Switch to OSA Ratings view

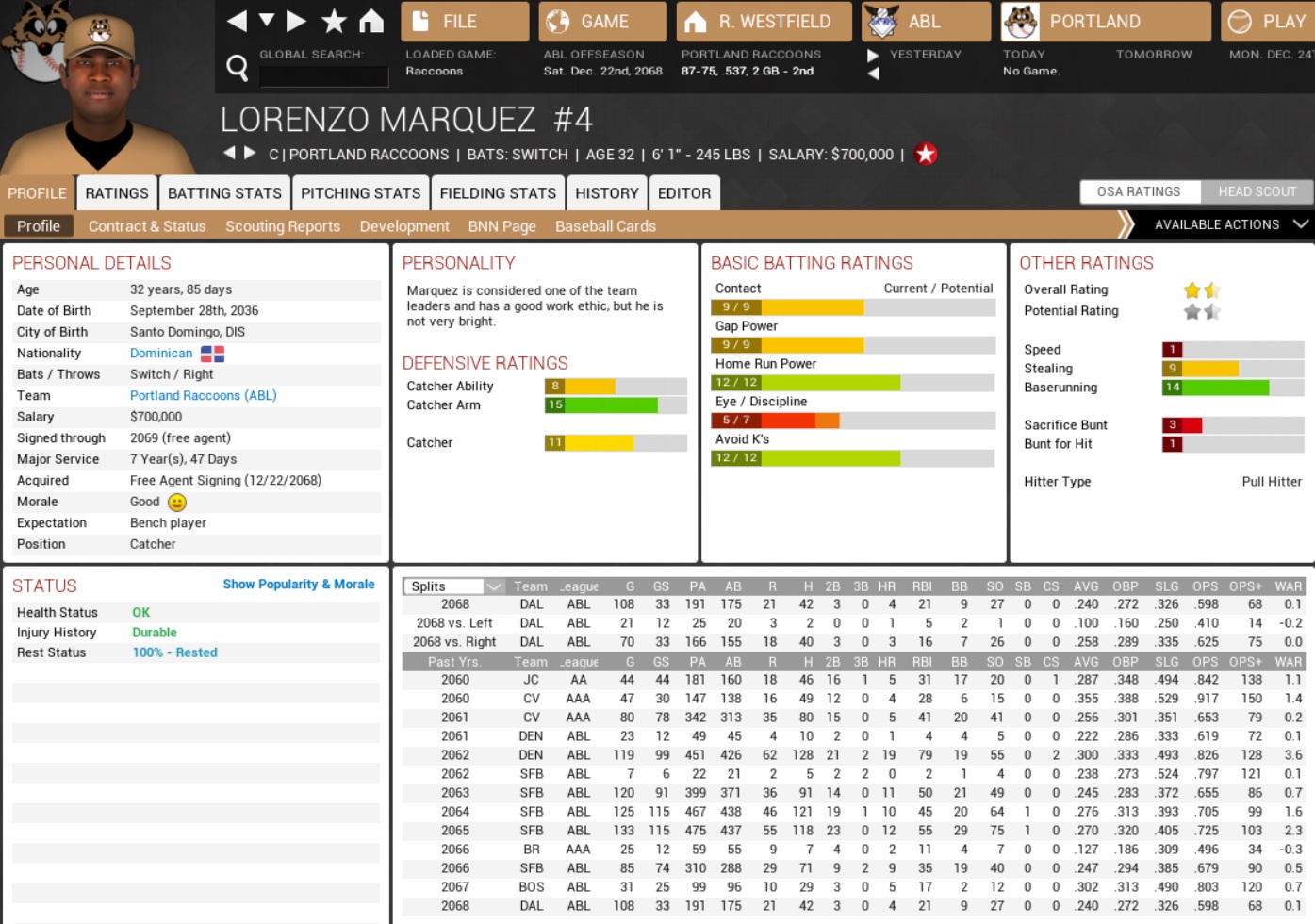[1139, 191]
